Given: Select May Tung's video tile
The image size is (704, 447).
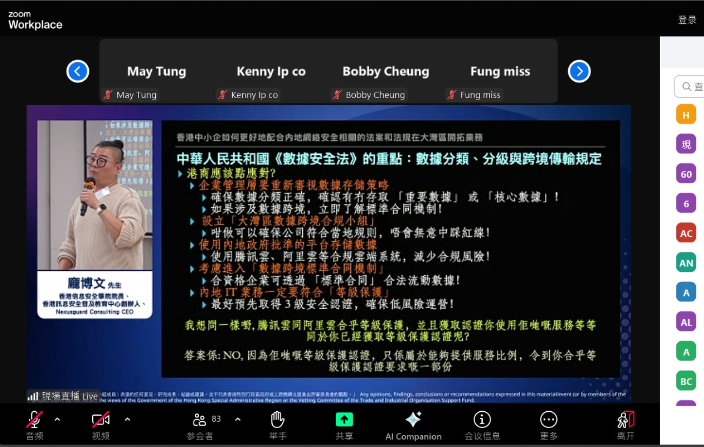Looking at the screenshot, I should (157, 71).
